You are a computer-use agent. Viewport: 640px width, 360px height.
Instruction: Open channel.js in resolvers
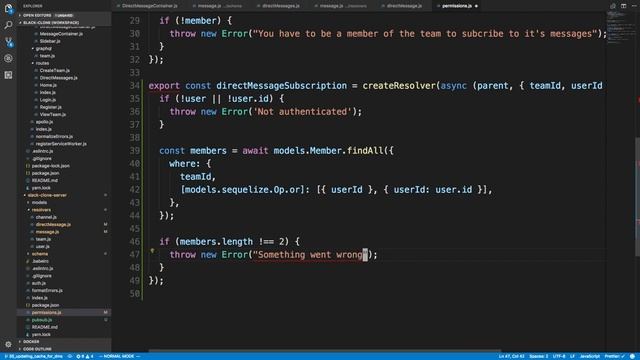click(46, 217)
